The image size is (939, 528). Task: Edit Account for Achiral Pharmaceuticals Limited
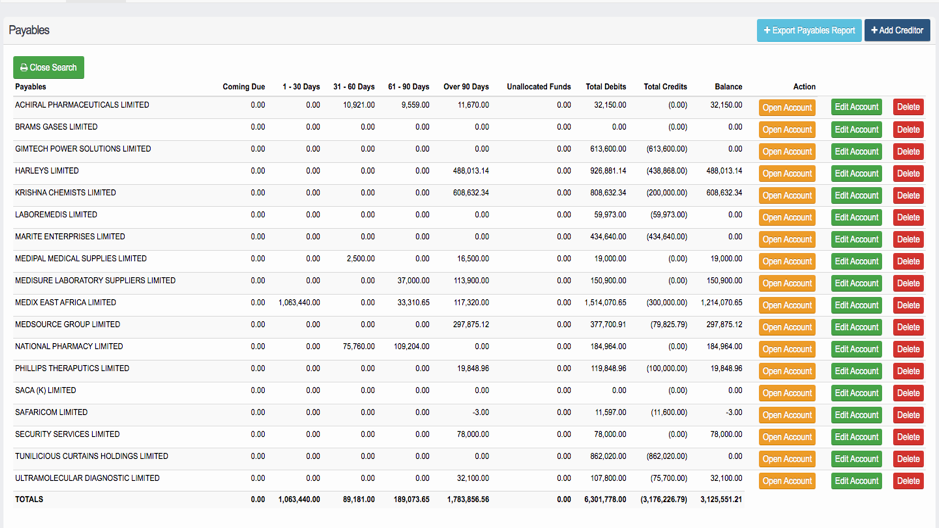856,107
